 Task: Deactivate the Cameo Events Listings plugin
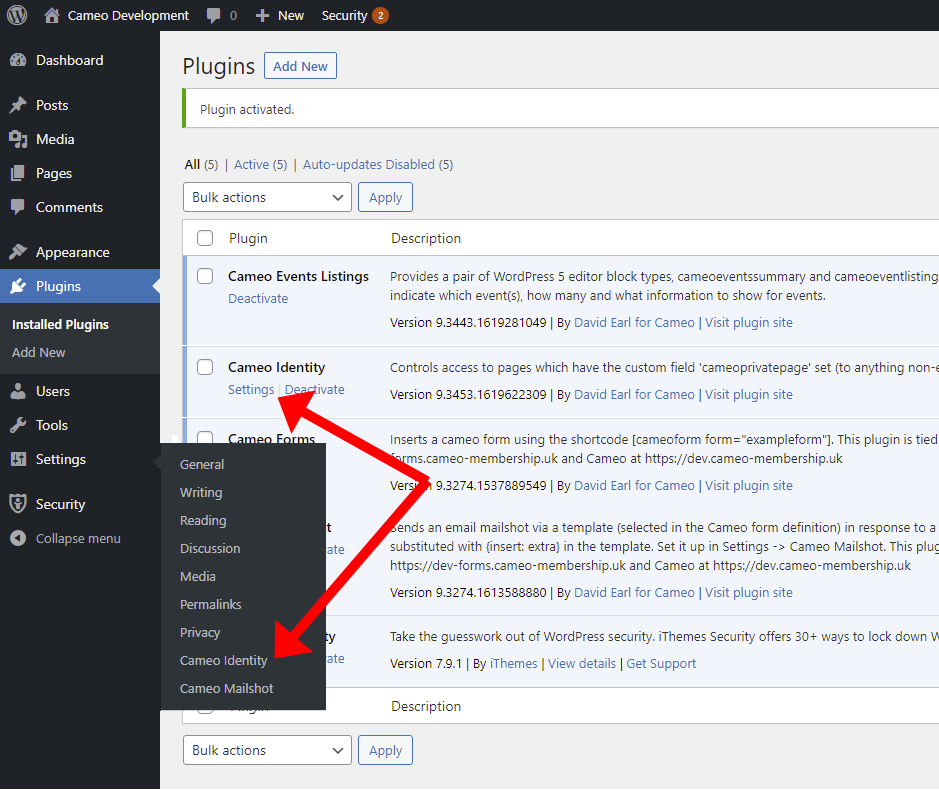pos(258,299)
